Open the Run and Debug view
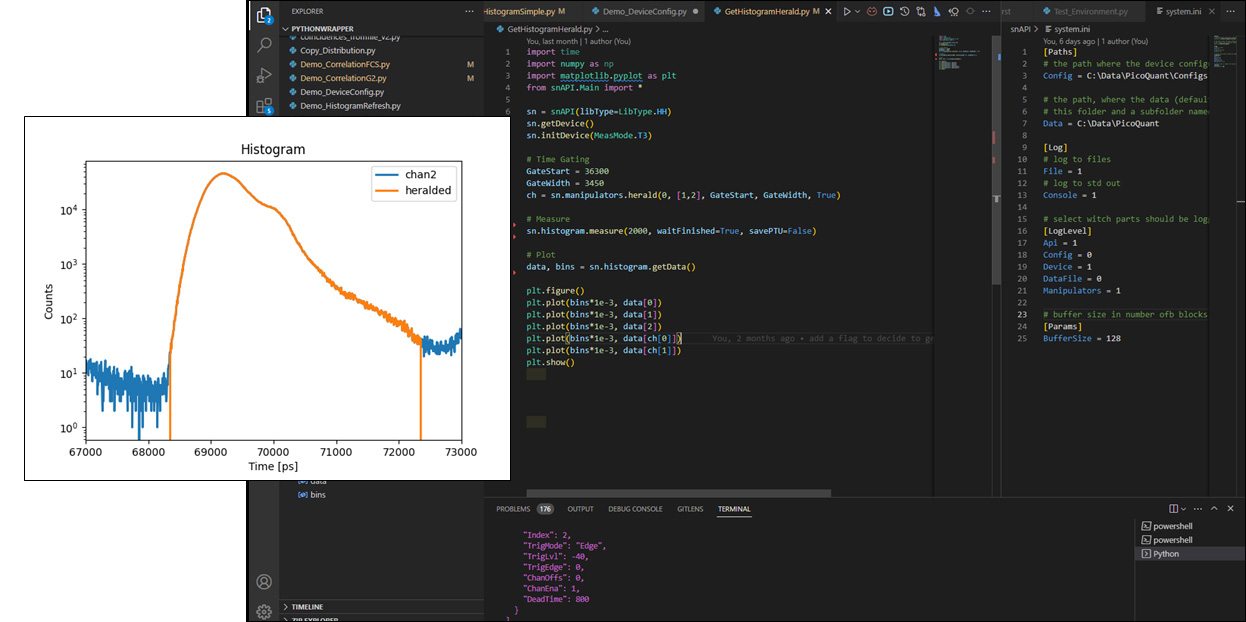This screenshot has height=622, width=1246. (x=264, y=75)
